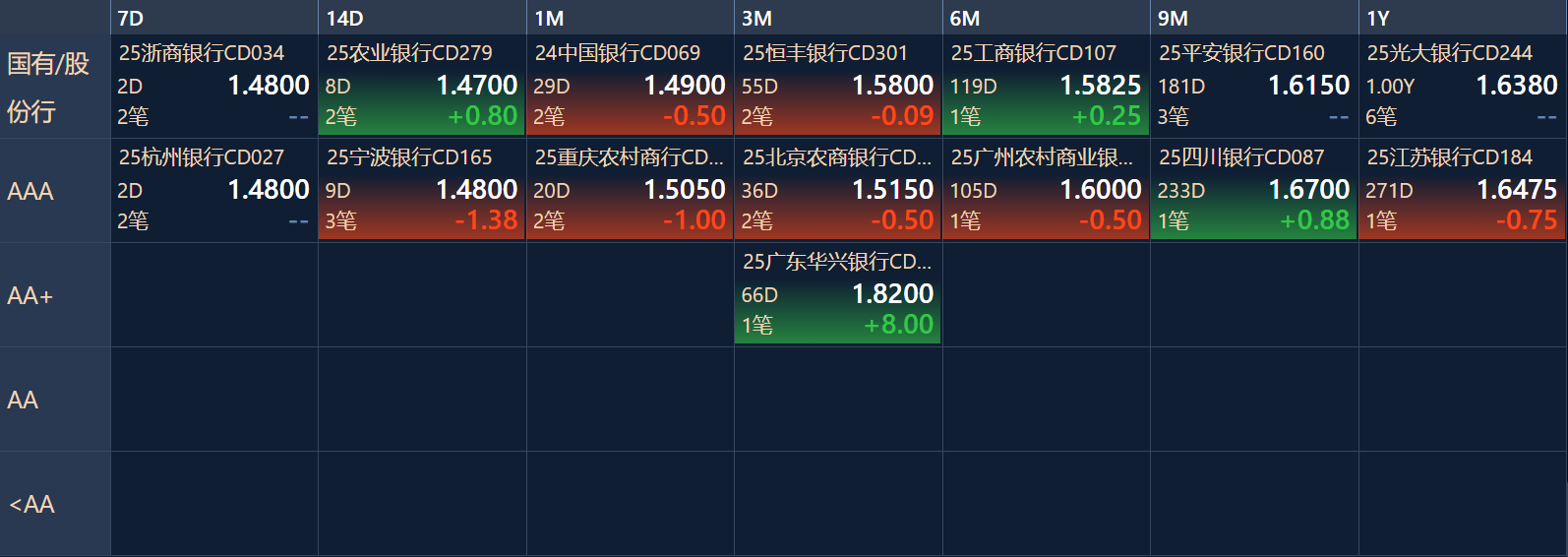Click the 1.6700 yield value
This screenshot has width=1568, height=557.
pyautogui.click(x=1309, y=190)
